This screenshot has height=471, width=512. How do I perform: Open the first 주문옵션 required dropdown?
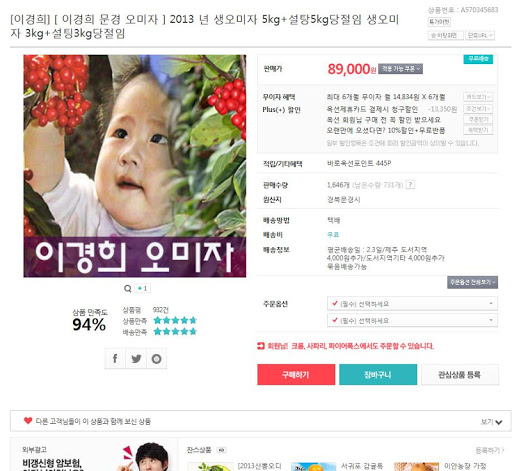coord(412,304)
